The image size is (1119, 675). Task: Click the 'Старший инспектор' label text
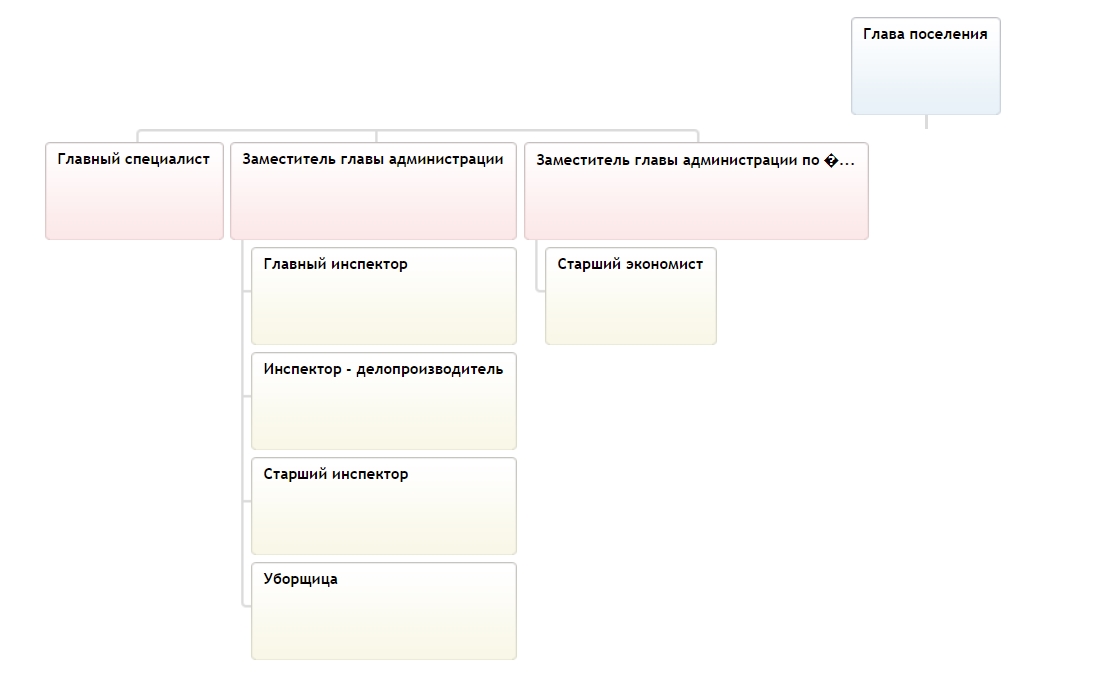click(x=335, y=474)
